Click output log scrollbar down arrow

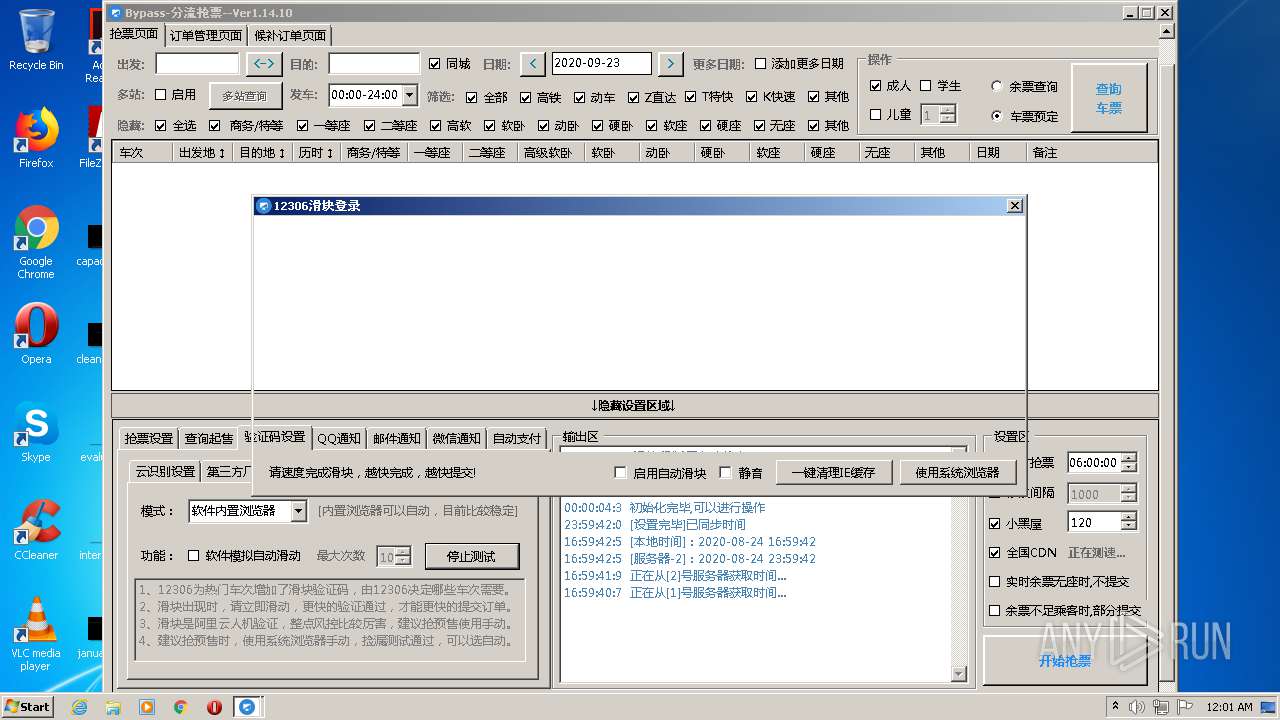click(960, 675)
